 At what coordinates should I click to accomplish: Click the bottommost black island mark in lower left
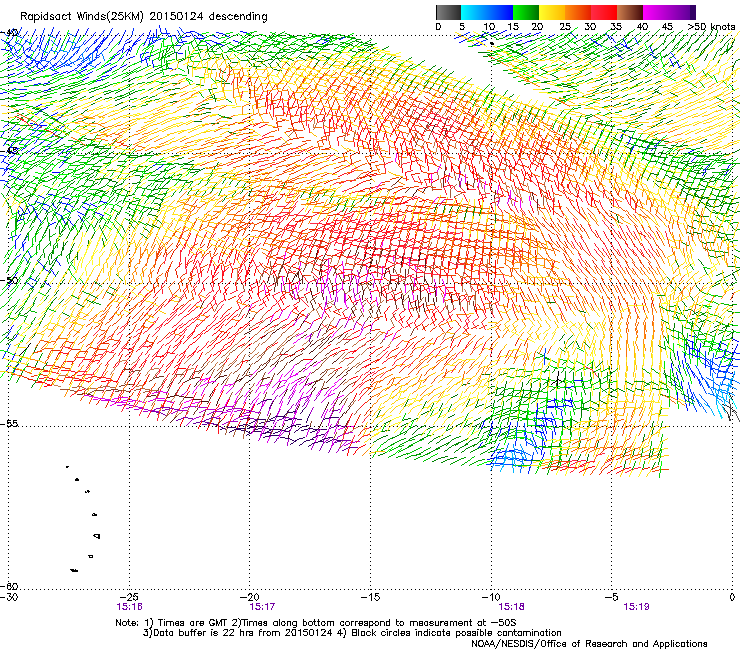coord(74,571)
